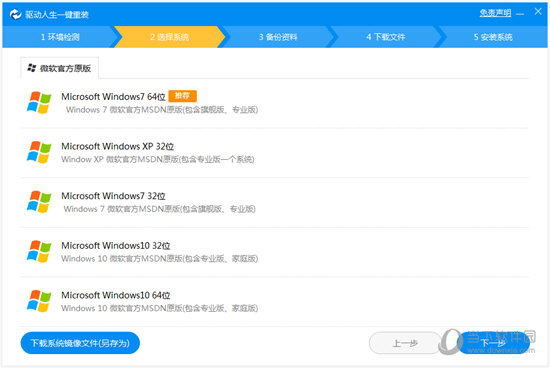Click the orange 推荐 badge

coord(182,96)
